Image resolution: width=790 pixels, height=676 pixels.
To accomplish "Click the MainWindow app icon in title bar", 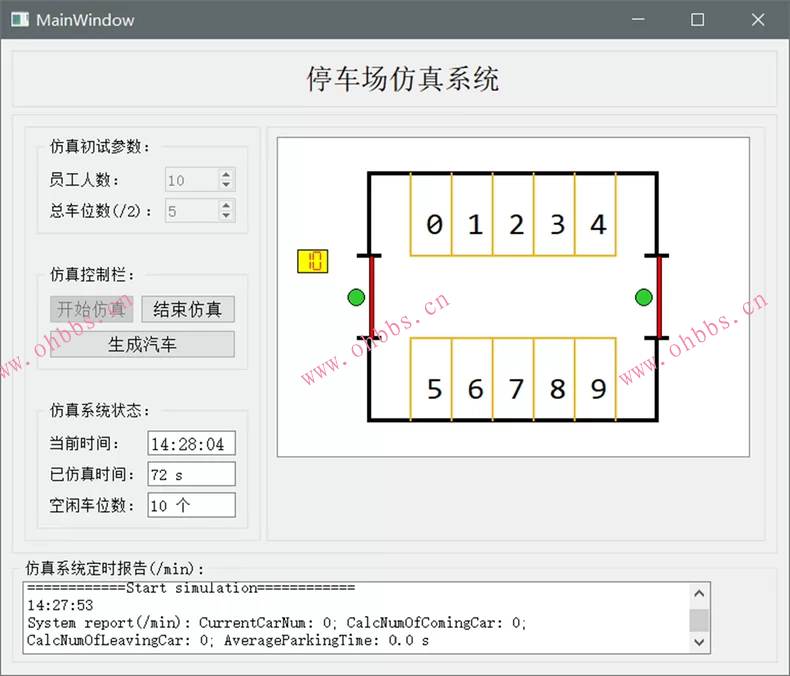I will pyautogui.click(x=20, y=20).
